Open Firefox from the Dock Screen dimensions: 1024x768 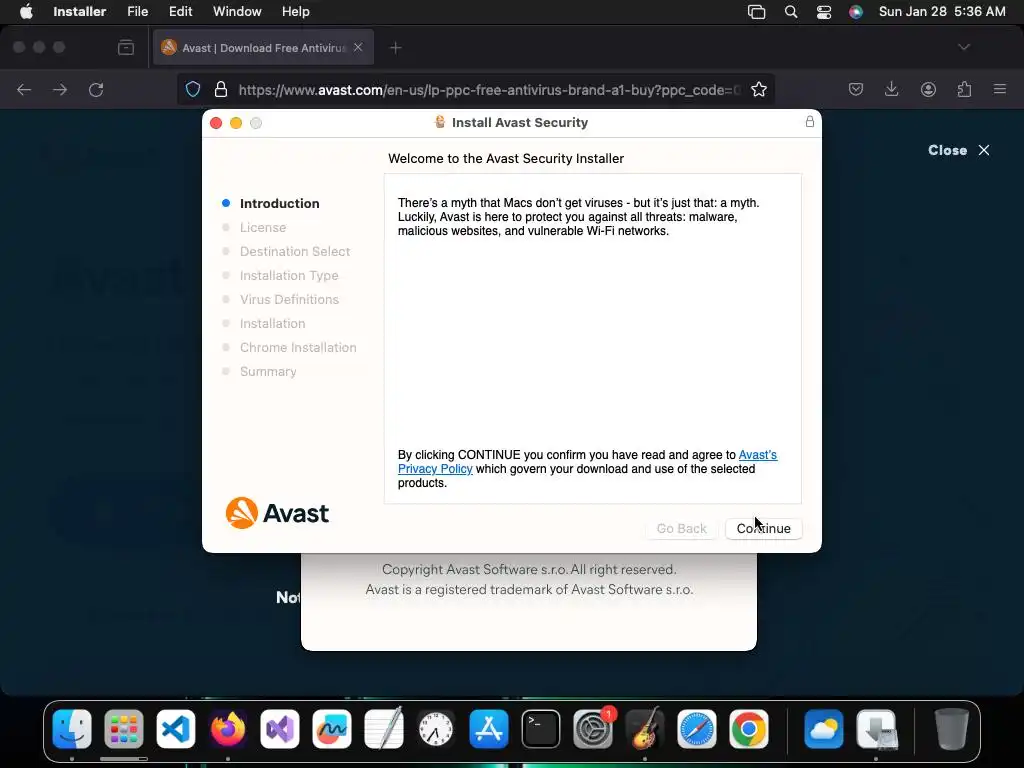(x=228, y=729)
